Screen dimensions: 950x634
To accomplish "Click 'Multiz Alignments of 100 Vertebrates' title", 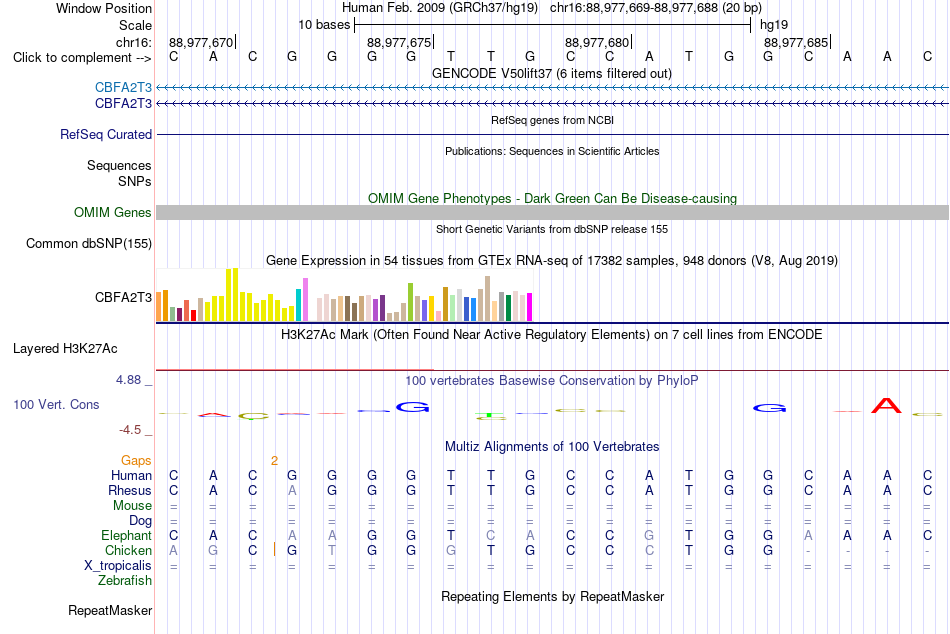I will (x=552, y=447).
